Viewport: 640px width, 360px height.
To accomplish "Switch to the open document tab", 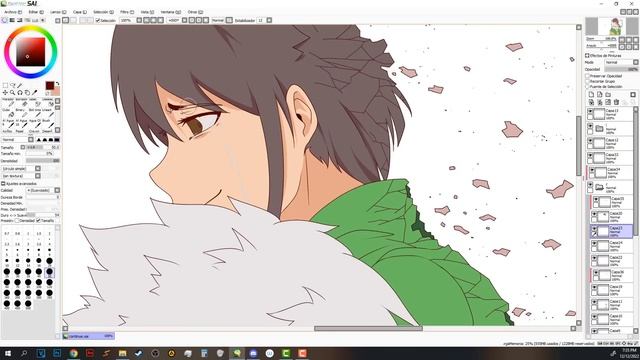I will [x=88, y=336].
